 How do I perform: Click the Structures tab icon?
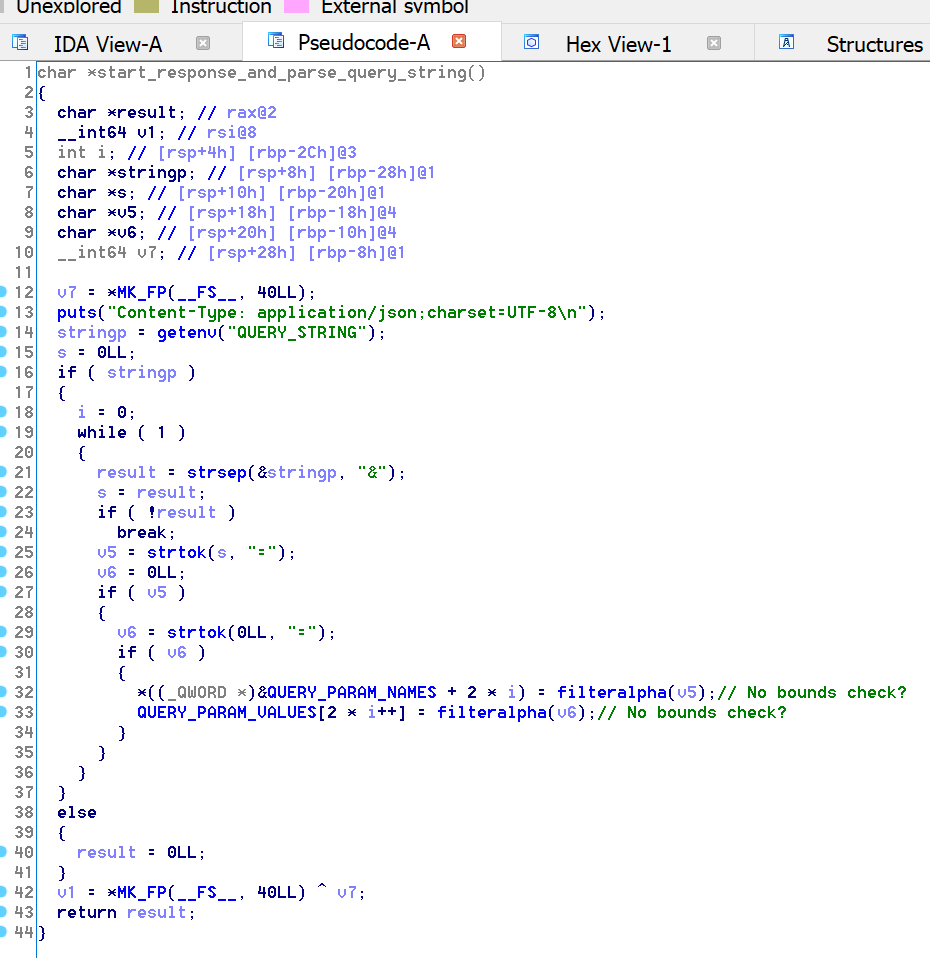coord(786,42)
